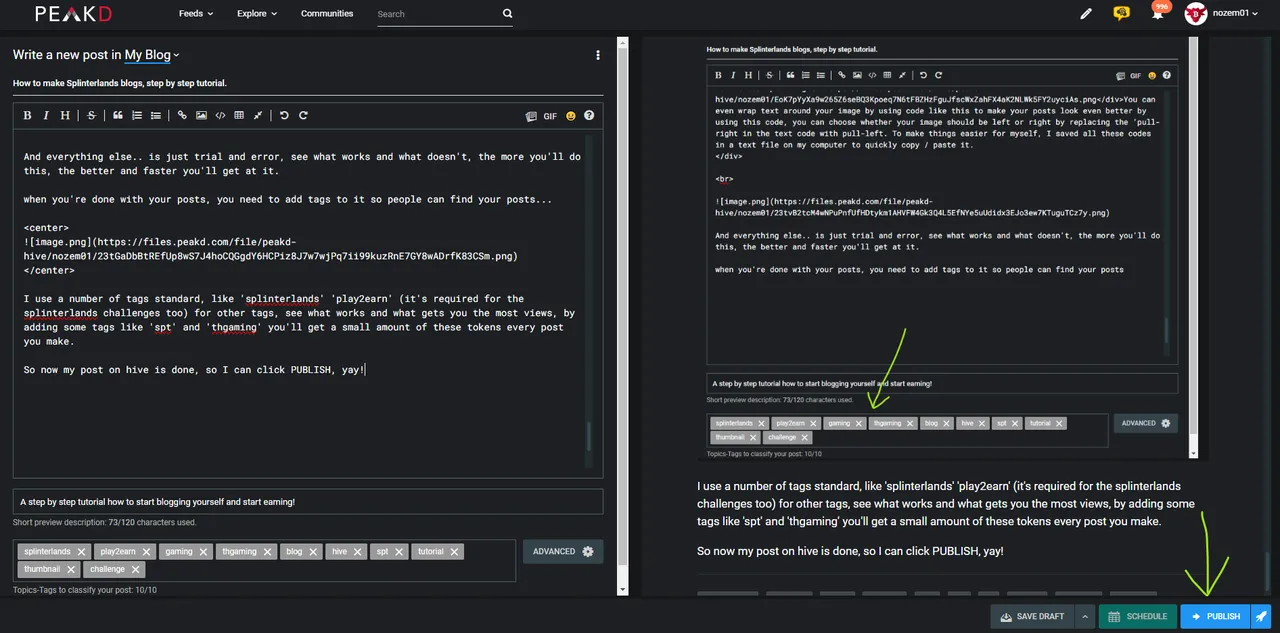Insert a heading with the H tool
1280x633 pixels.
pos(65,116)
